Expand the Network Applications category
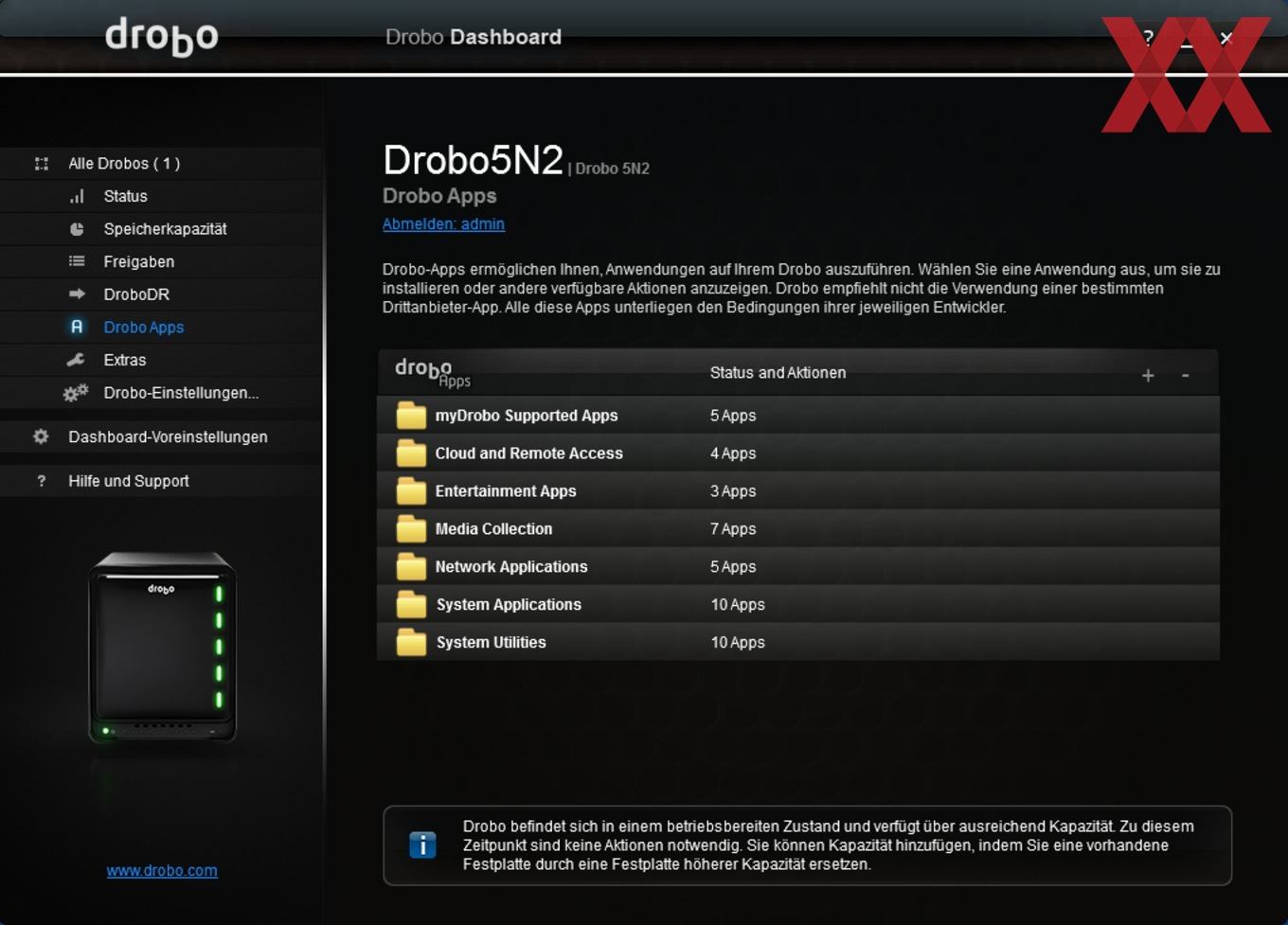Screen dimensions: 1288x925 pyautogui.click(x=798, y=567)
